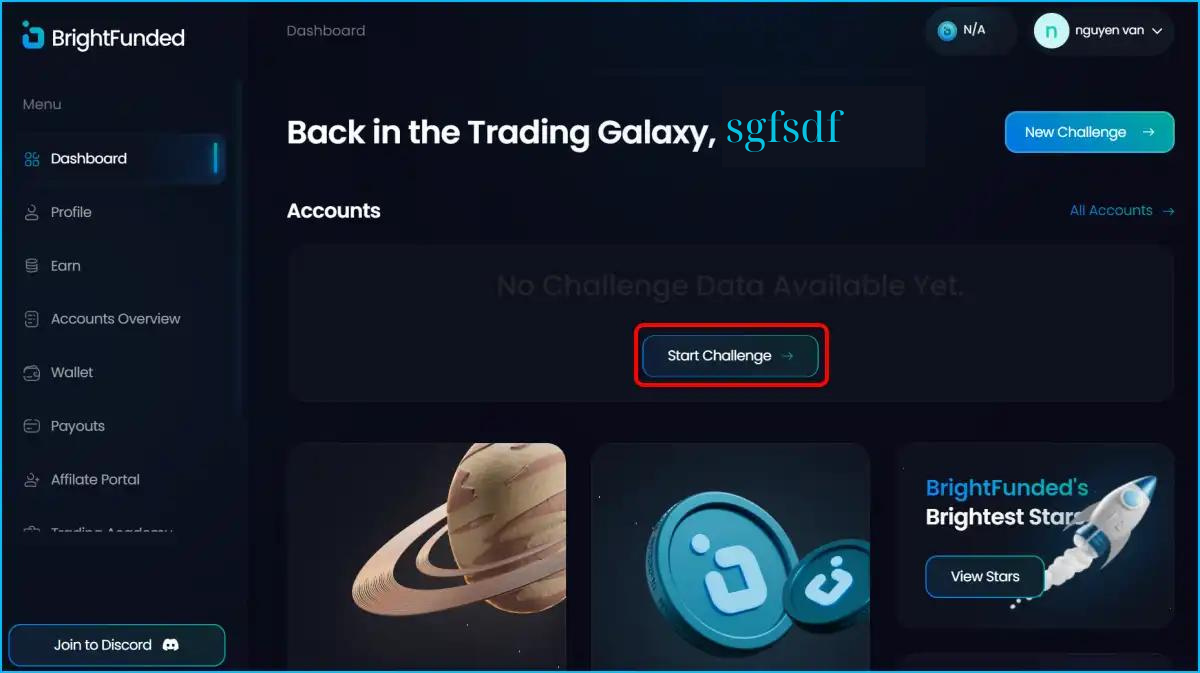The height and width of the screenshot is (673, 1200).
Task: Click the New Challenge button
Action: tap(1089, 132)
